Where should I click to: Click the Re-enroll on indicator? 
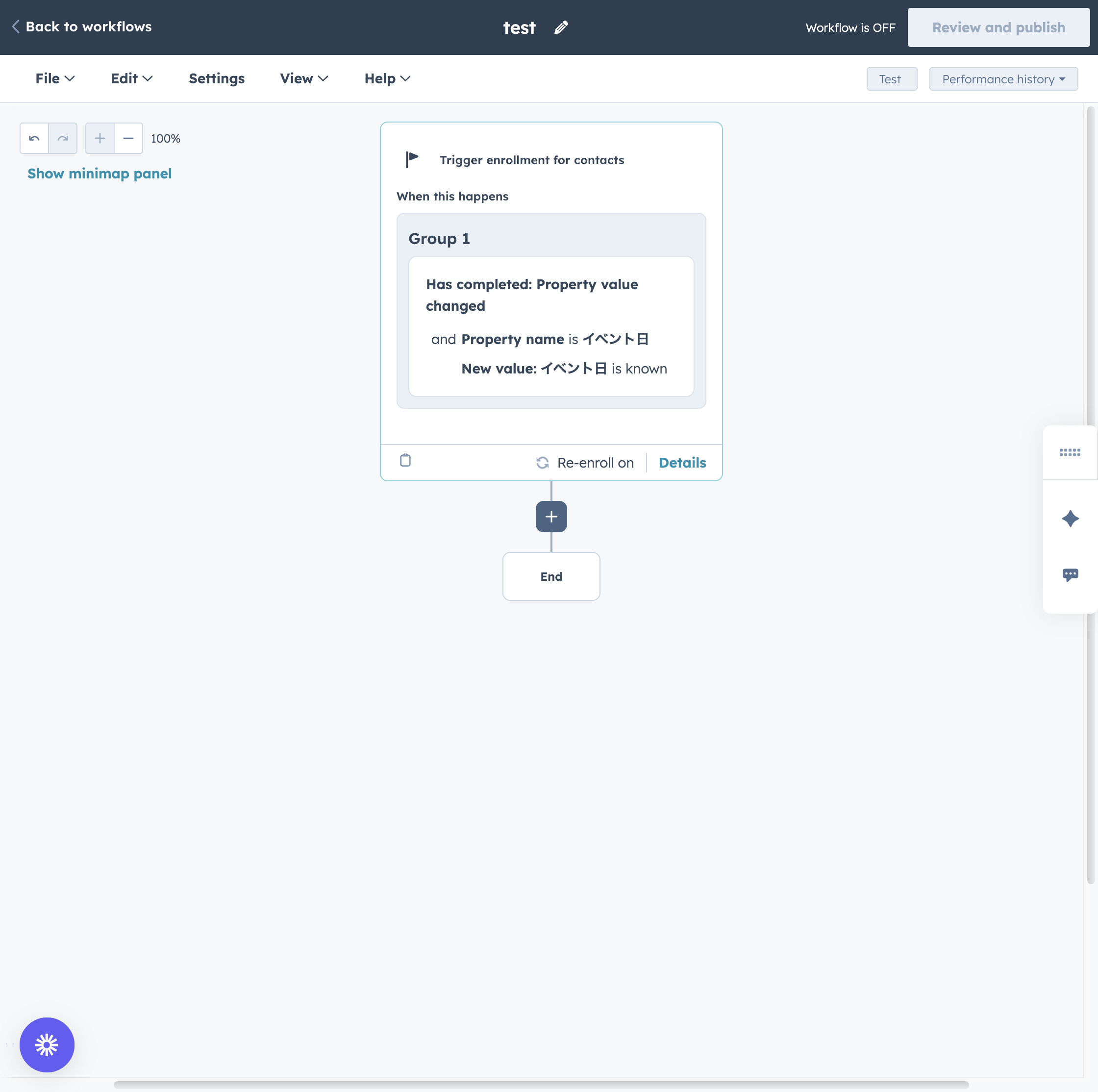click(x=585, y=463)
